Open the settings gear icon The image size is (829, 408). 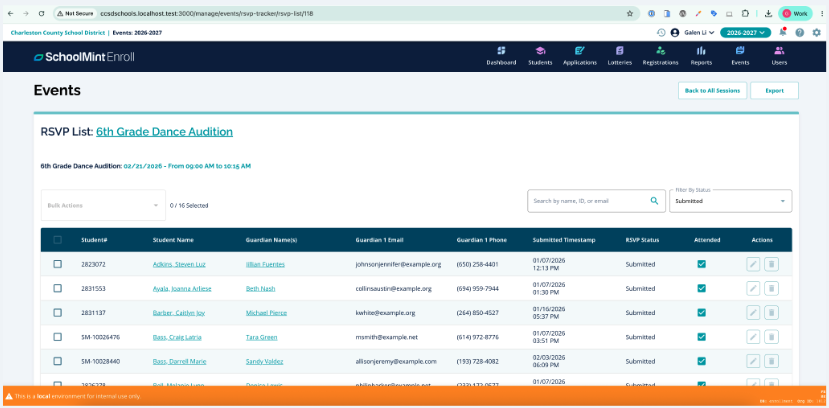817,32
